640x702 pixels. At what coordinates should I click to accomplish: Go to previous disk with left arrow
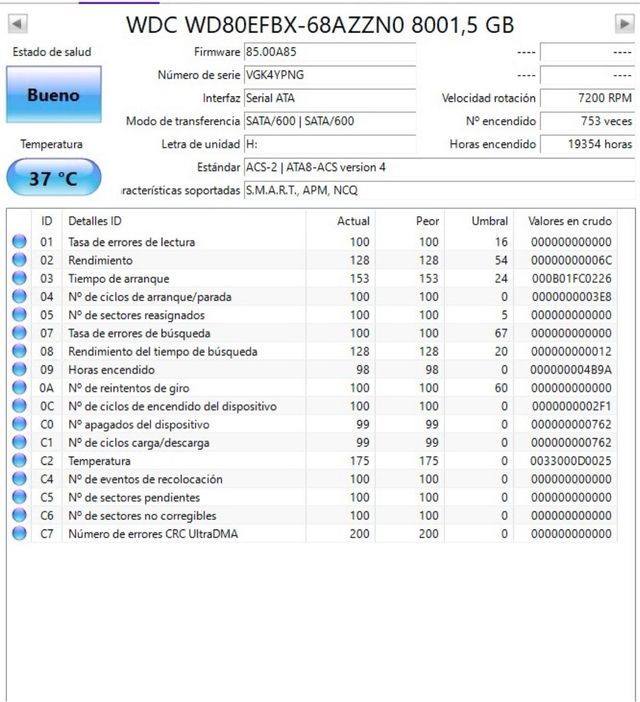tap(17, 24)
